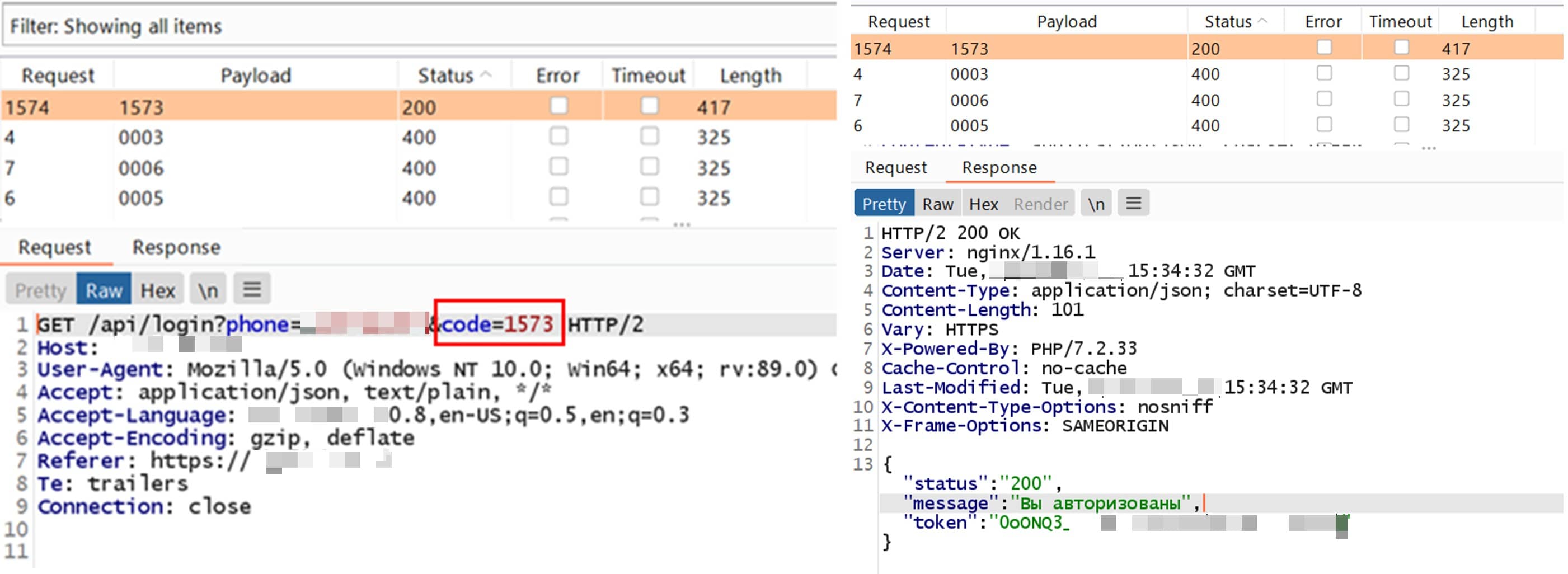Sort by Payload column in left table

coord(256,76)
